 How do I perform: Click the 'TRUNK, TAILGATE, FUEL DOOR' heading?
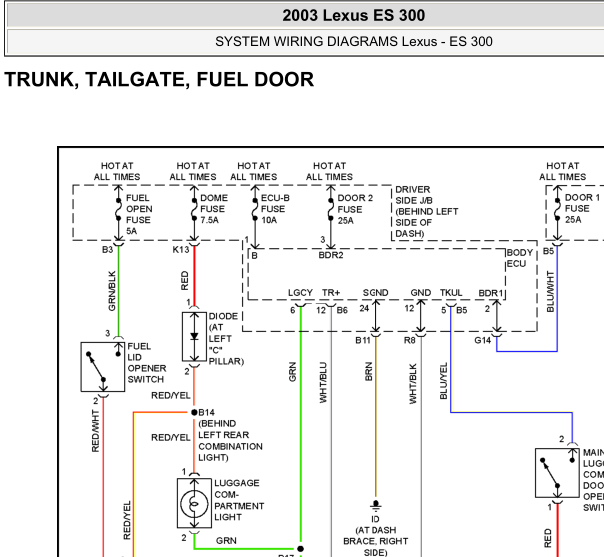[159, 79]
